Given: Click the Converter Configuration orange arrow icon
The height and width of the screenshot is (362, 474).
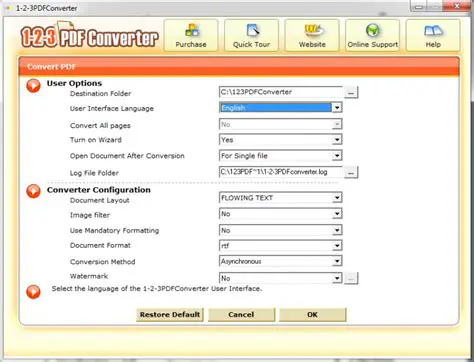Looking at the screenshot, I should click(33, 191).
